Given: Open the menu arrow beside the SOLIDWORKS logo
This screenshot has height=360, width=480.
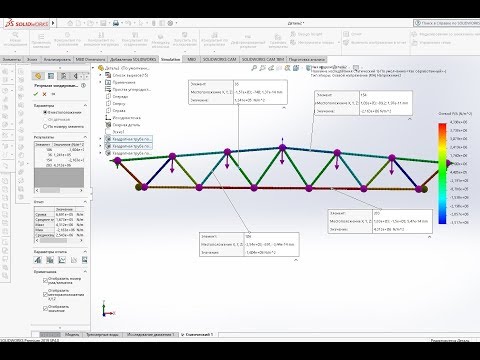Looking at the screenshot, I should [53, 23].
